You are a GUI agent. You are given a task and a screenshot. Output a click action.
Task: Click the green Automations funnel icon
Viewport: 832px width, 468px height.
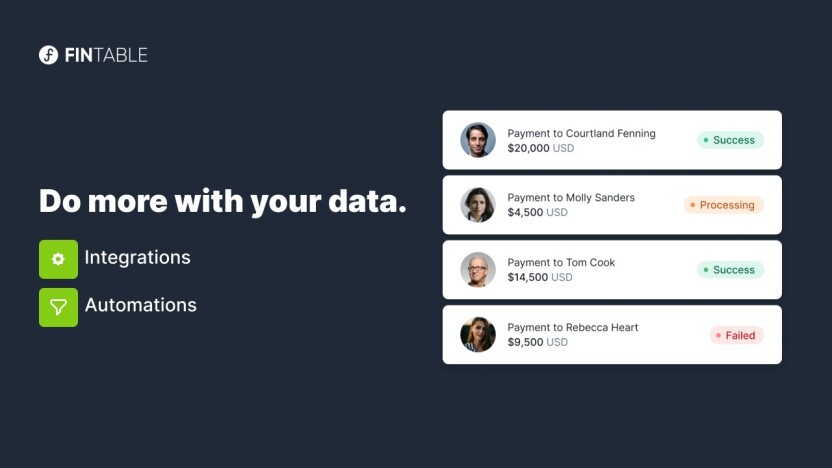tap(58, 307)
